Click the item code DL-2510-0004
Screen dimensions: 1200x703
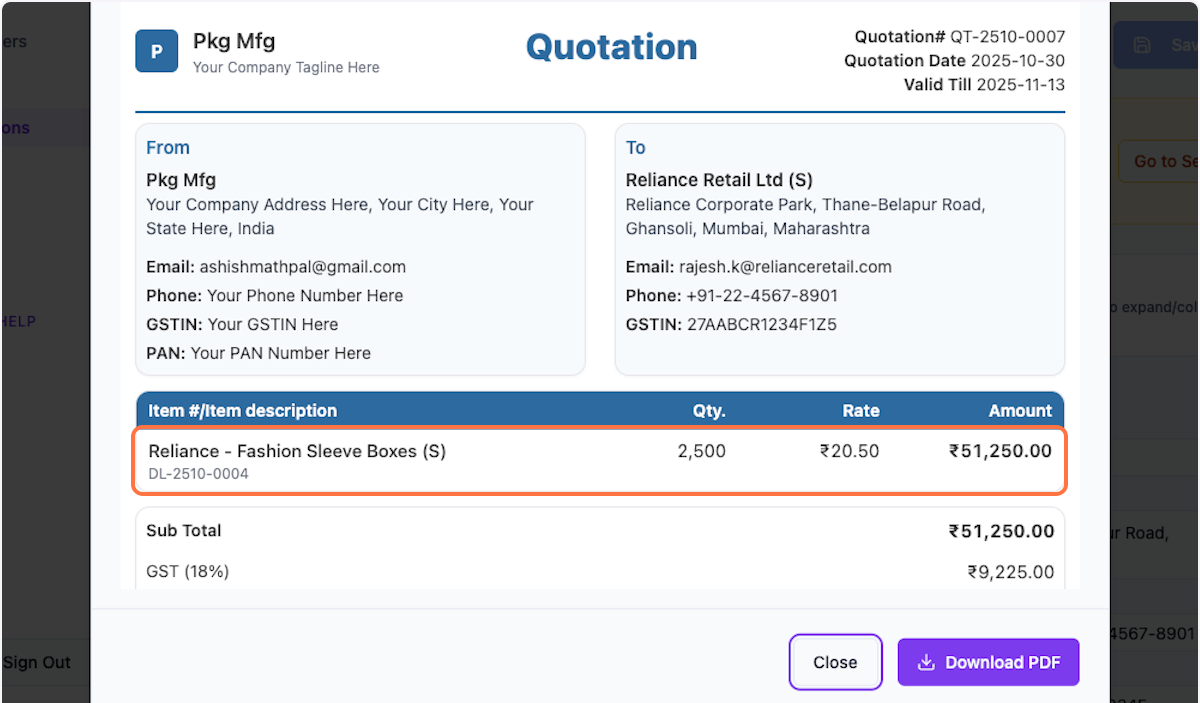198,474
